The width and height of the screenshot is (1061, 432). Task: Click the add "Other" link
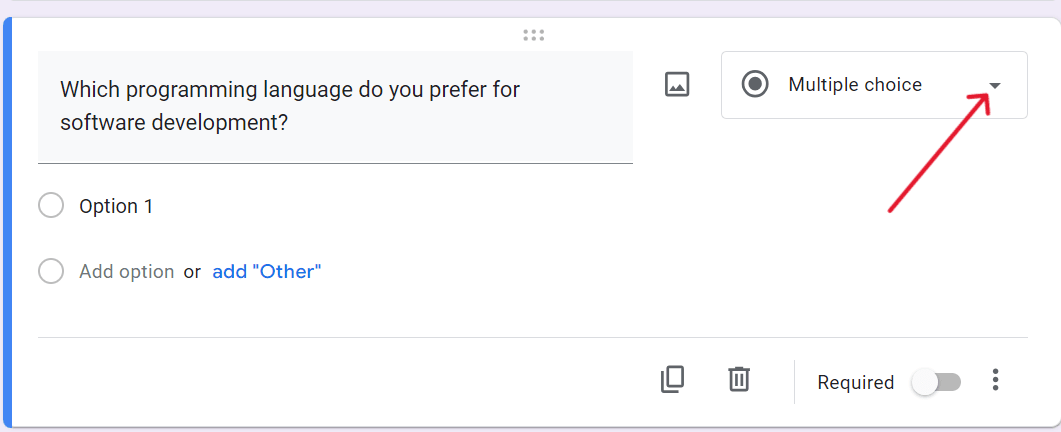tap(267, 271)
